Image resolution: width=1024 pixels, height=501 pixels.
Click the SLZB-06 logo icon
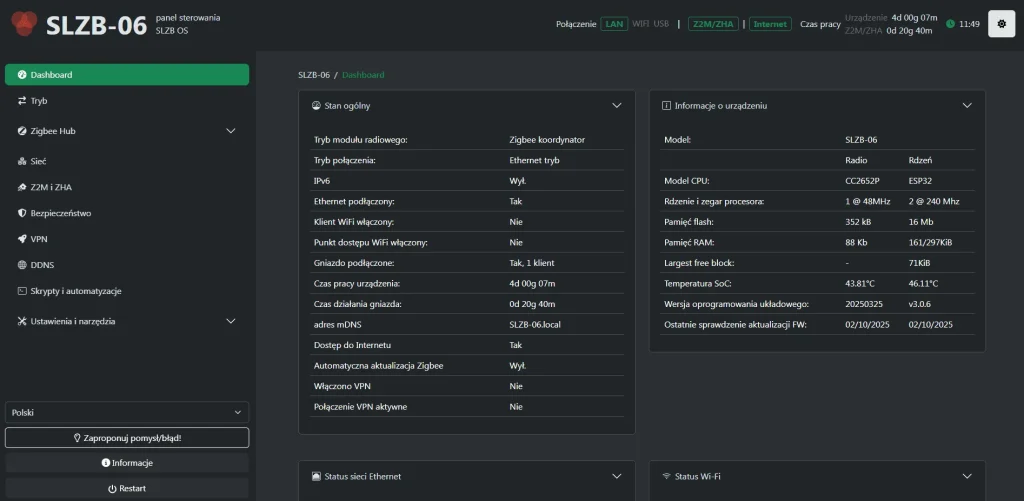24,24
